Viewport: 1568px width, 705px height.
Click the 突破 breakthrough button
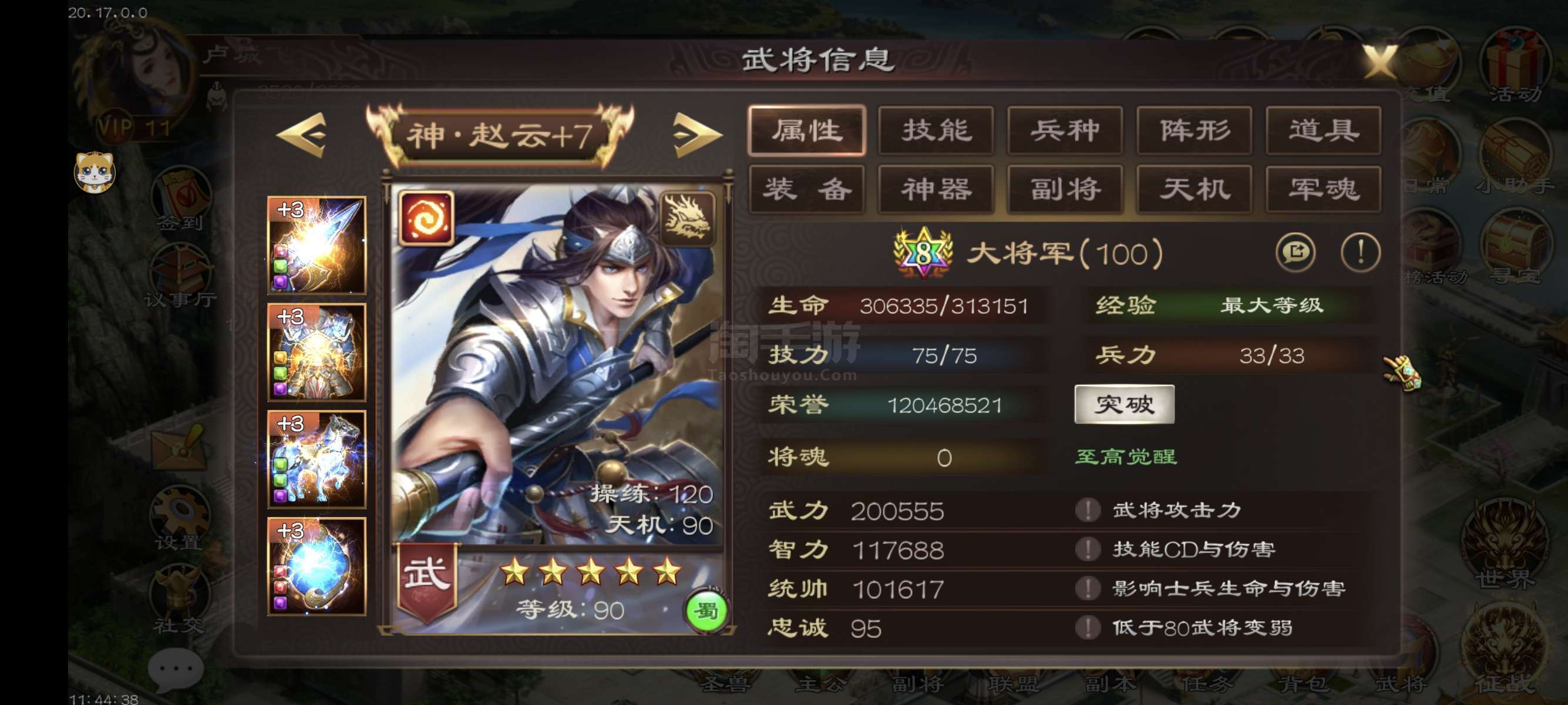click(x=1124, y=404)
